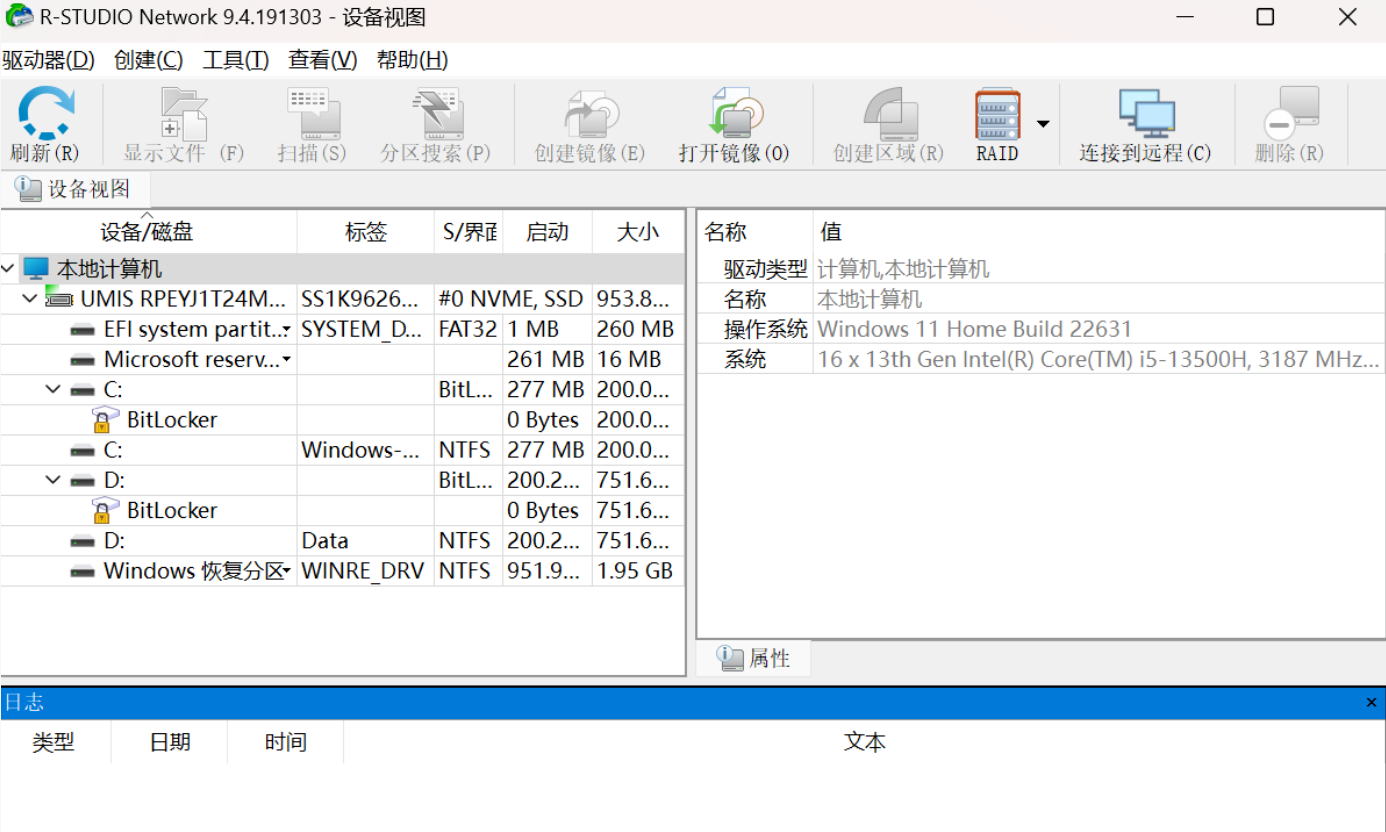
Task: Click the RAID toolbar icon
Action: [997, 115]
